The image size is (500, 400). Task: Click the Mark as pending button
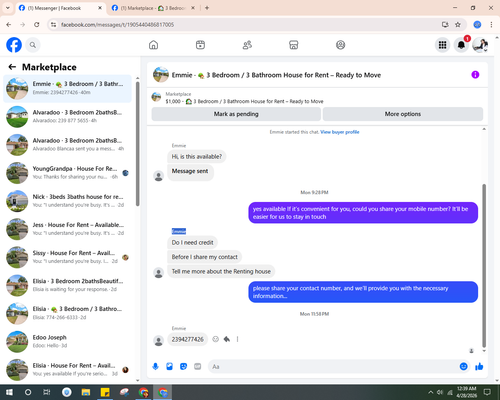click(236, 114)
